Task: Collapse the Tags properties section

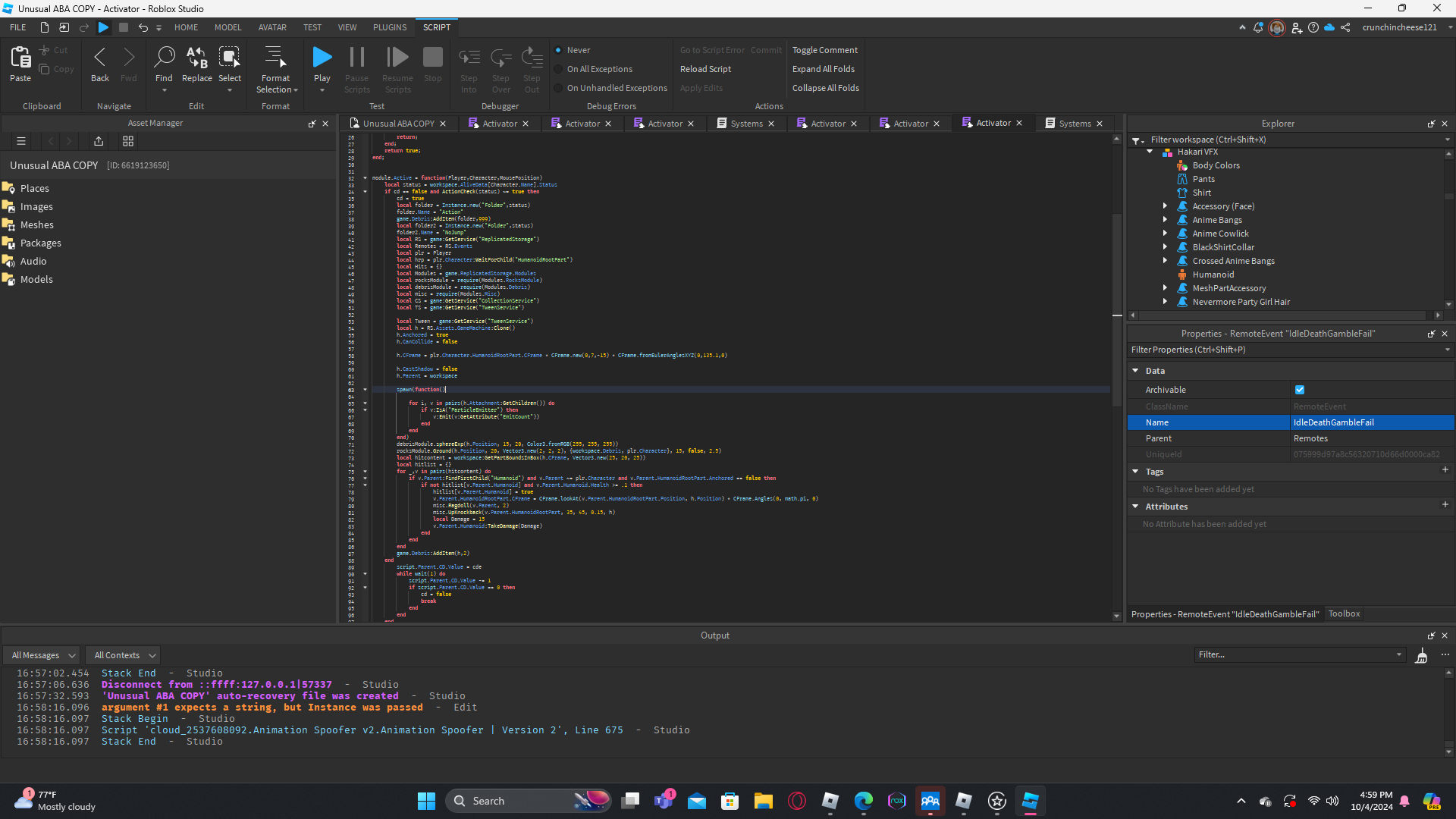Action: point(1135,472)
